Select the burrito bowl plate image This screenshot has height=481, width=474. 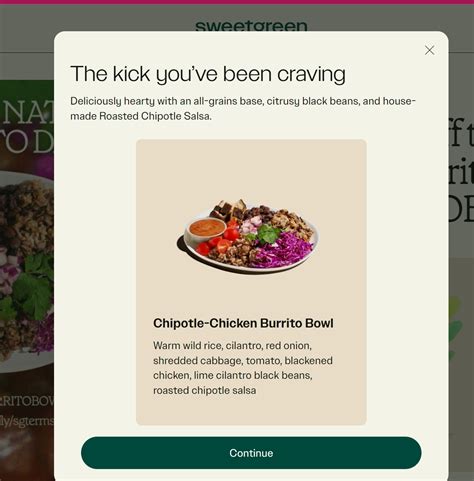248,237
